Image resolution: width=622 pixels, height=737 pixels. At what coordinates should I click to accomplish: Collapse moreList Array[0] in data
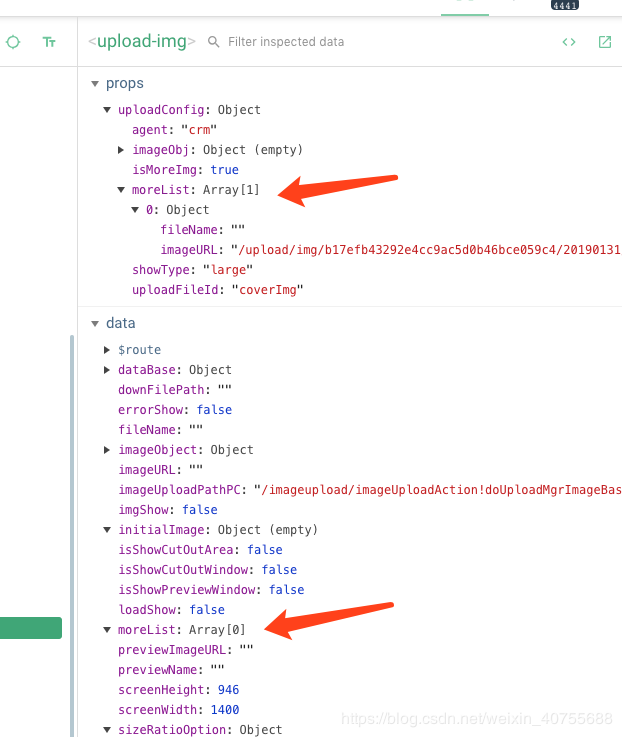(x=107, y=630)
